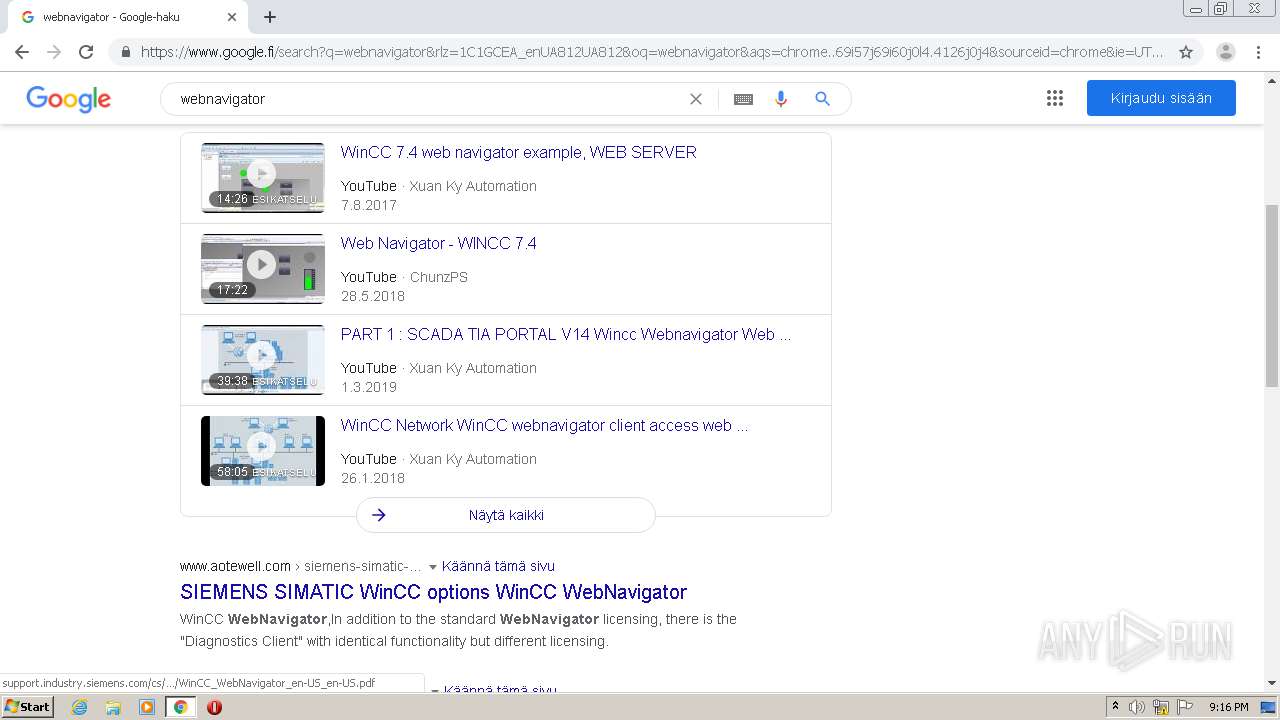Click Käännä tämä sivu for aotewell result
Screen dimensions: 1280x720
(x=498, y=566)
